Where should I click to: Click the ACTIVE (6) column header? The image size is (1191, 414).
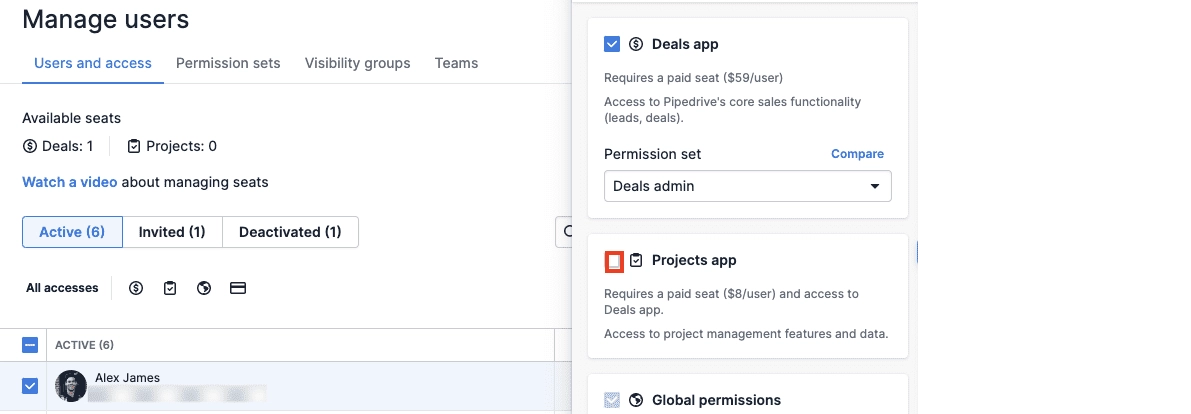pos(84,345)
